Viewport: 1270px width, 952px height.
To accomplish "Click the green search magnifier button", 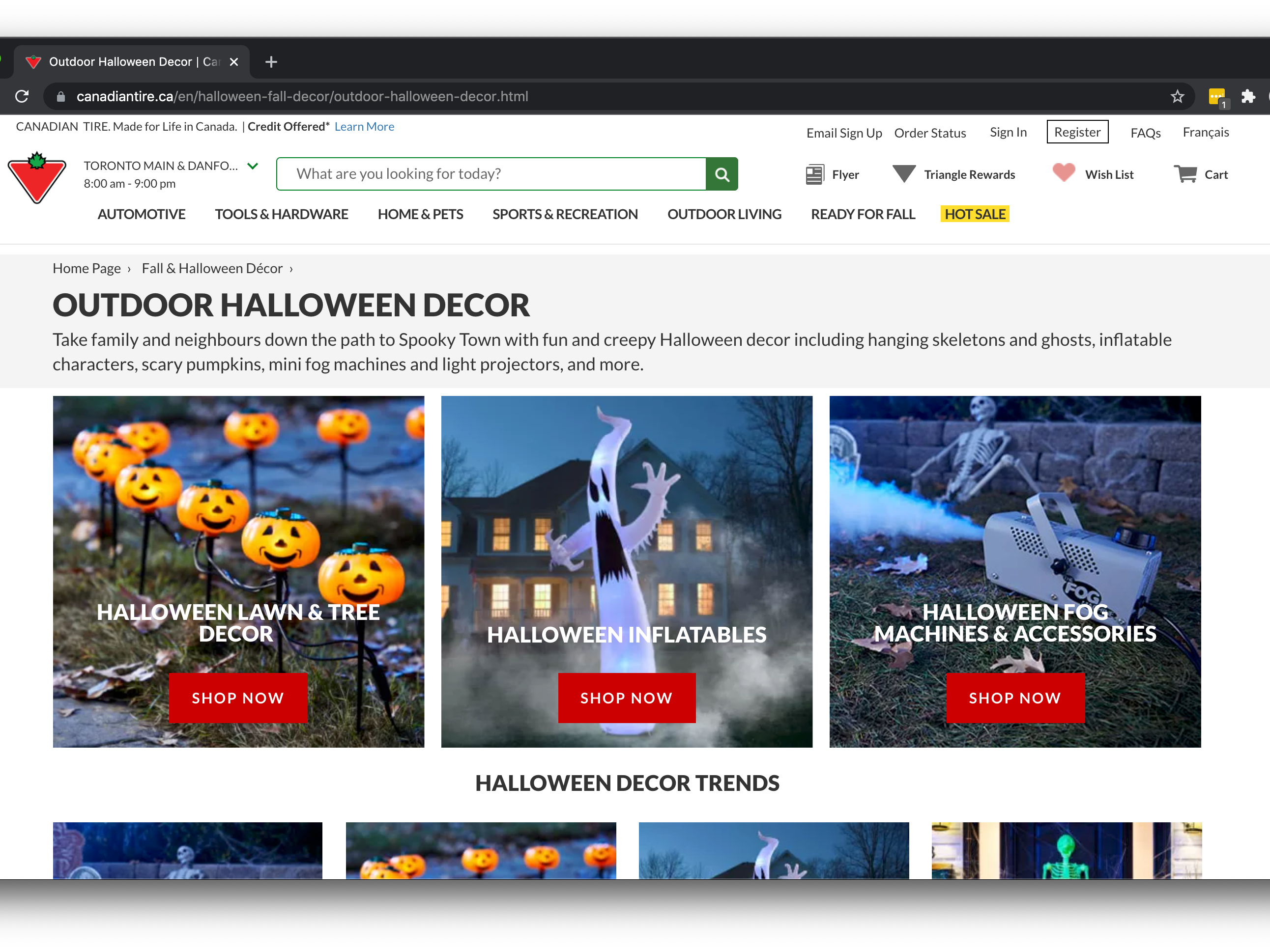I will coord(722,174).
